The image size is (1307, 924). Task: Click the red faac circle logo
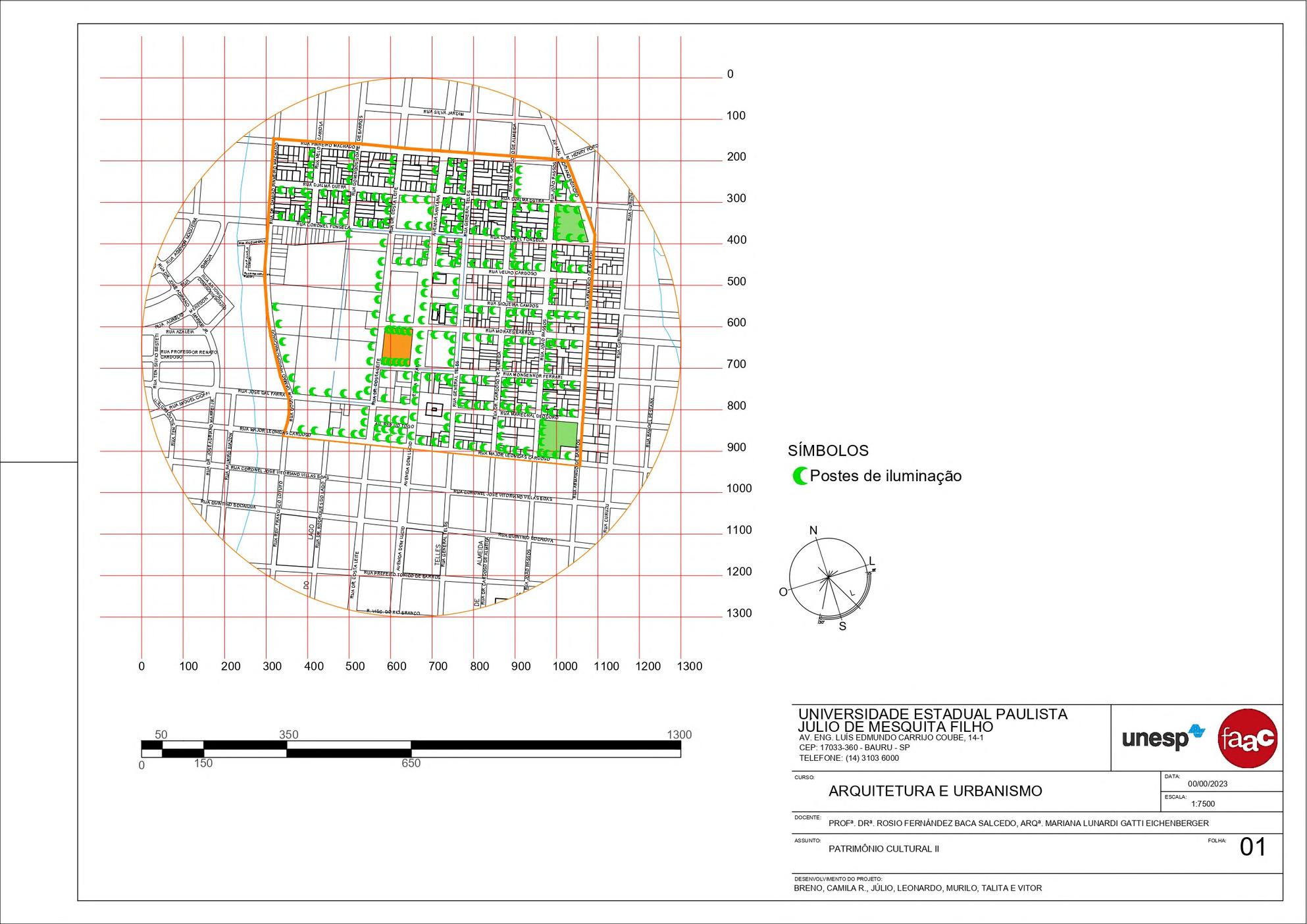[1248, 738]
